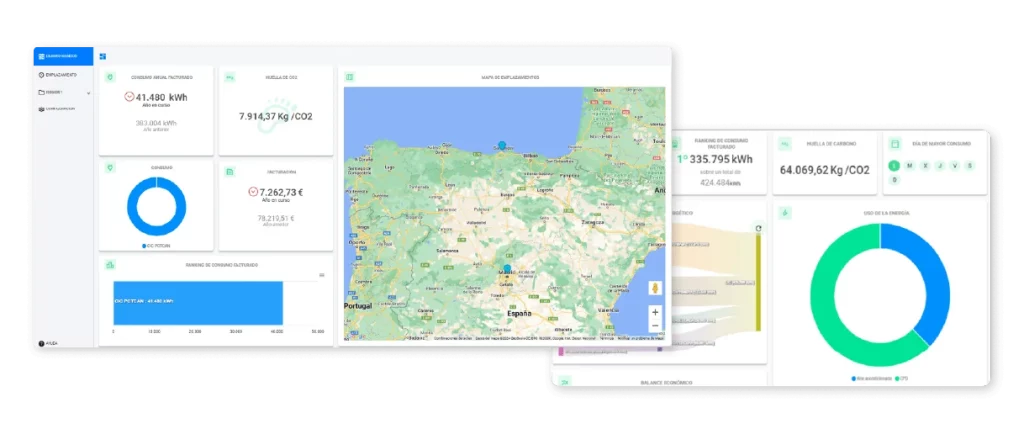Click the 41.480 kWh annual consumption value
This screenshot has width=1024, height=434.
(x=161, y=97)
